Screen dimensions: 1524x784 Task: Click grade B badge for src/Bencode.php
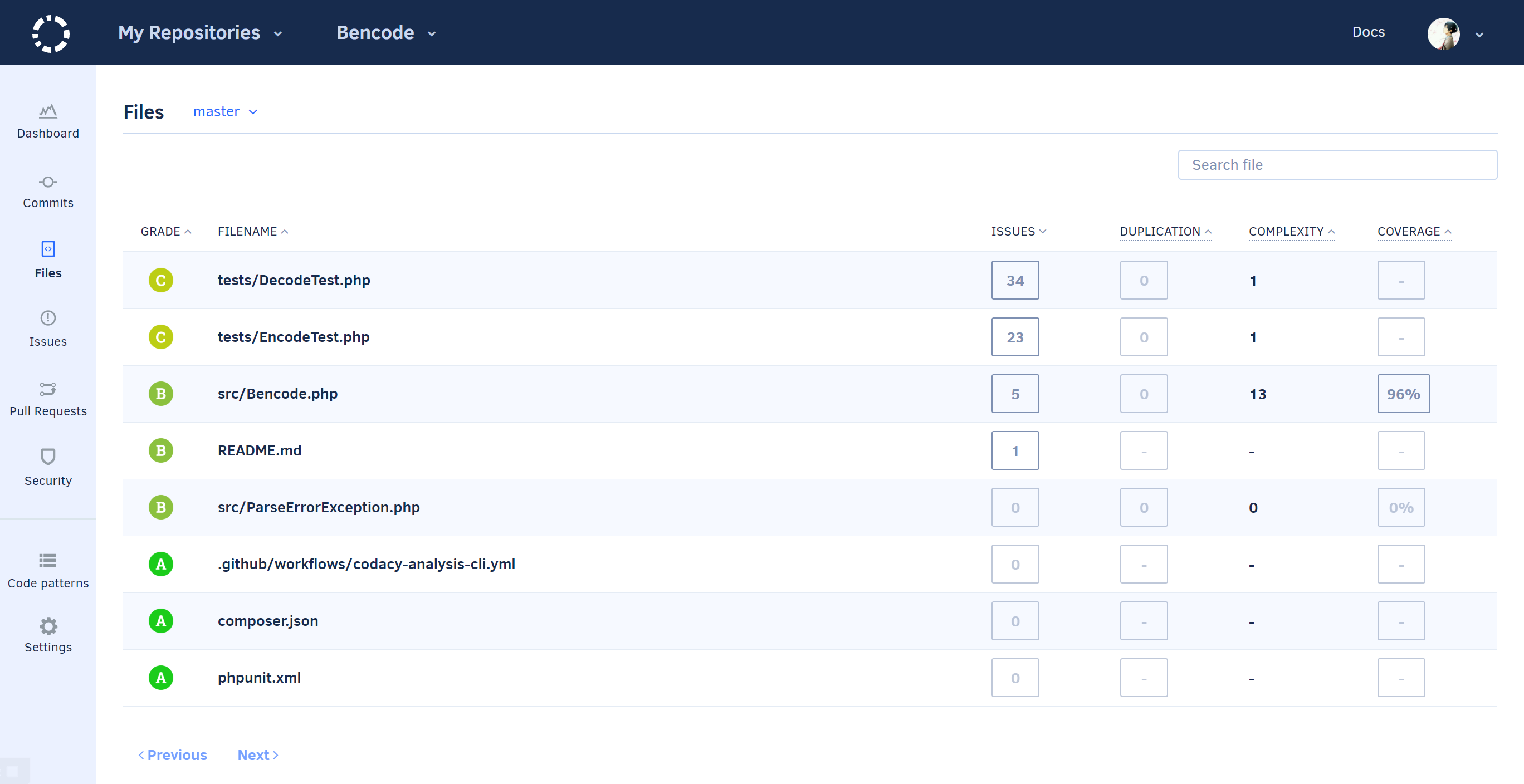(x=161, y=394)
